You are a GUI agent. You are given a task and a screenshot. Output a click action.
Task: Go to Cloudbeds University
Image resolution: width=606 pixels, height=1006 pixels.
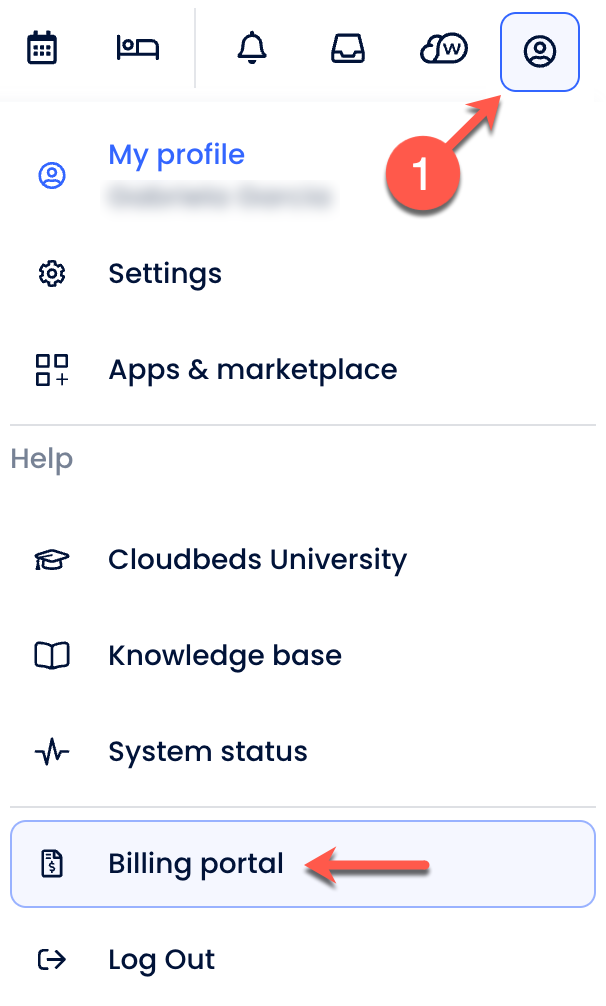(x=257, y=560)
